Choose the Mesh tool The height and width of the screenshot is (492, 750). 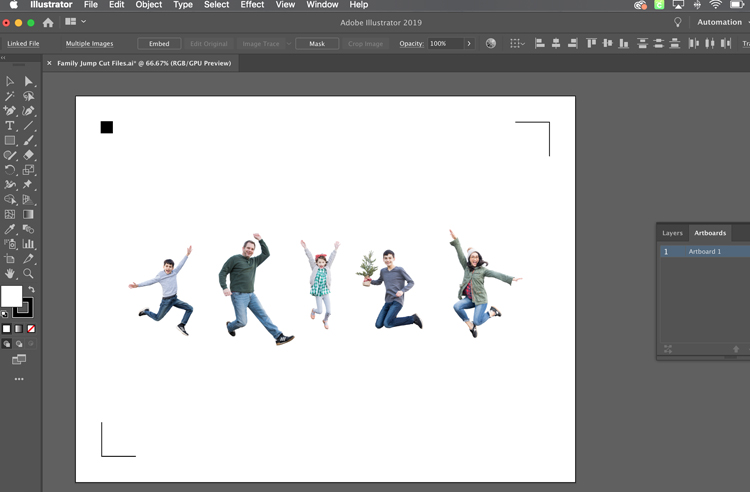coord(10,214)
